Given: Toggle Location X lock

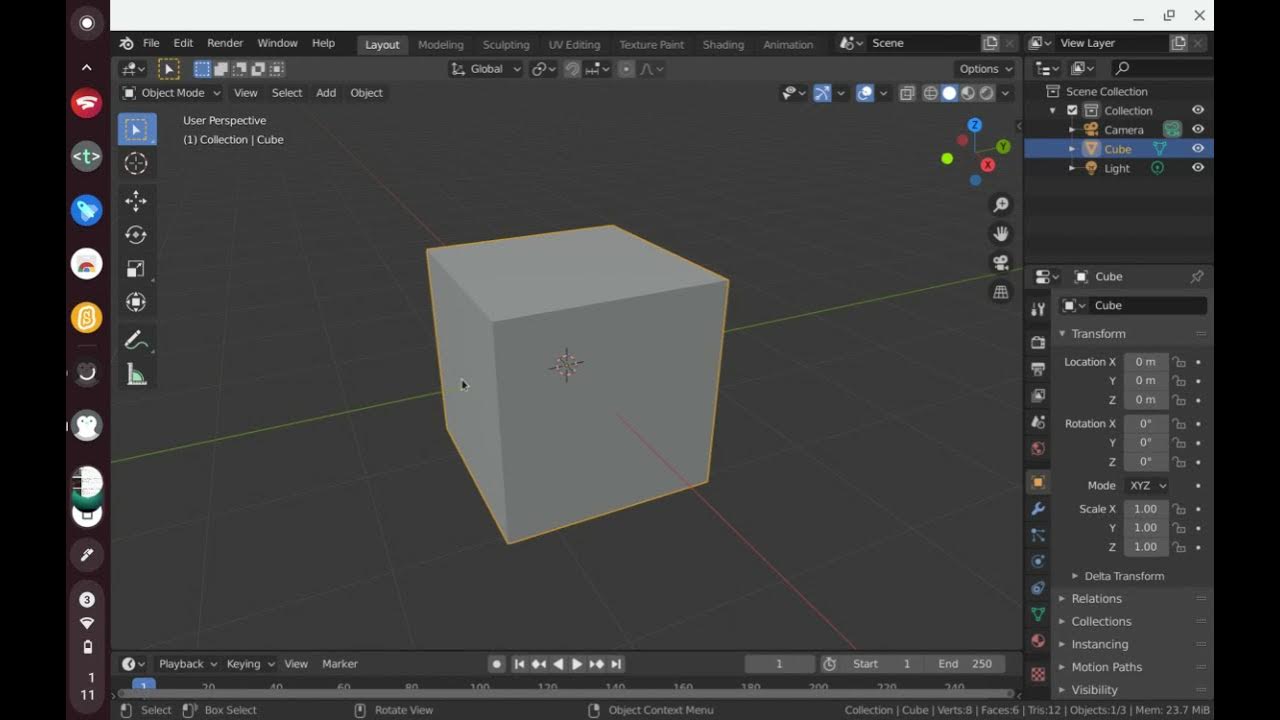Looking at the screenshot, I should [x=1179, y=362].
